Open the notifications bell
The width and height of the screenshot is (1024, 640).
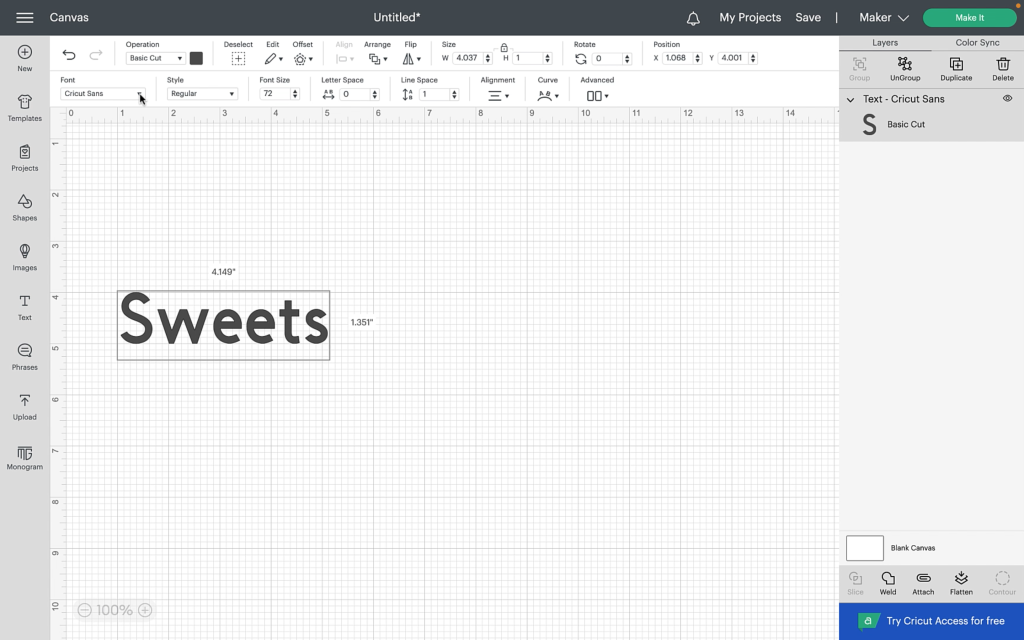point(693,18)
